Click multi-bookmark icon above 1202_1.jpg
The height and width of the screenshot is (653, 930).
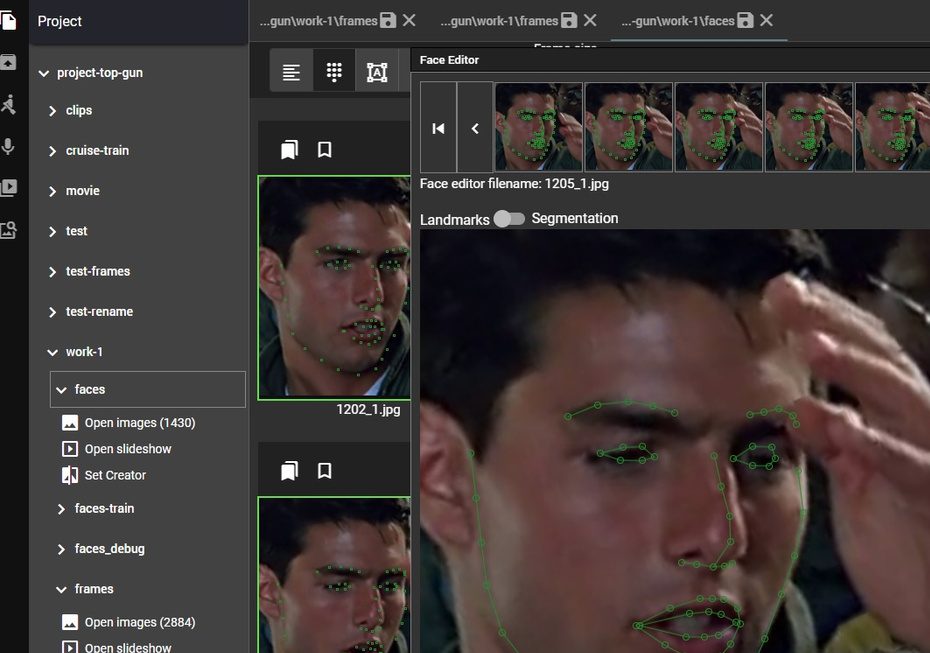pyautogui.click(x=289, y=149)
